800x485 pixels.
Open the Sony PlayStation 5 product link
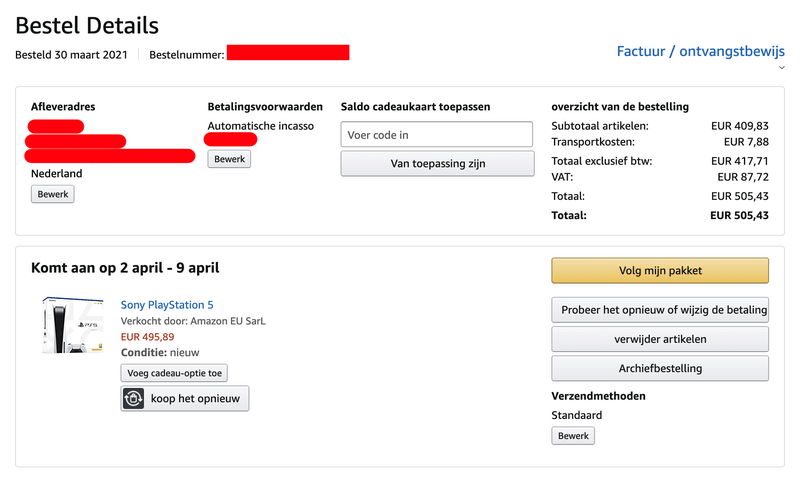point(167,304)
